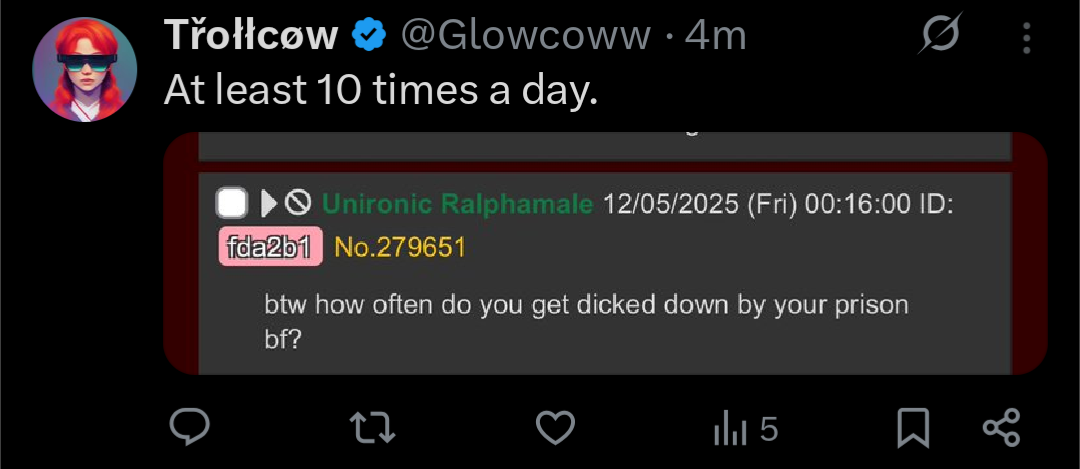Viewport: 1080px width, 469px height.
Task: Click post number No.279651
Action: [400, 247]
